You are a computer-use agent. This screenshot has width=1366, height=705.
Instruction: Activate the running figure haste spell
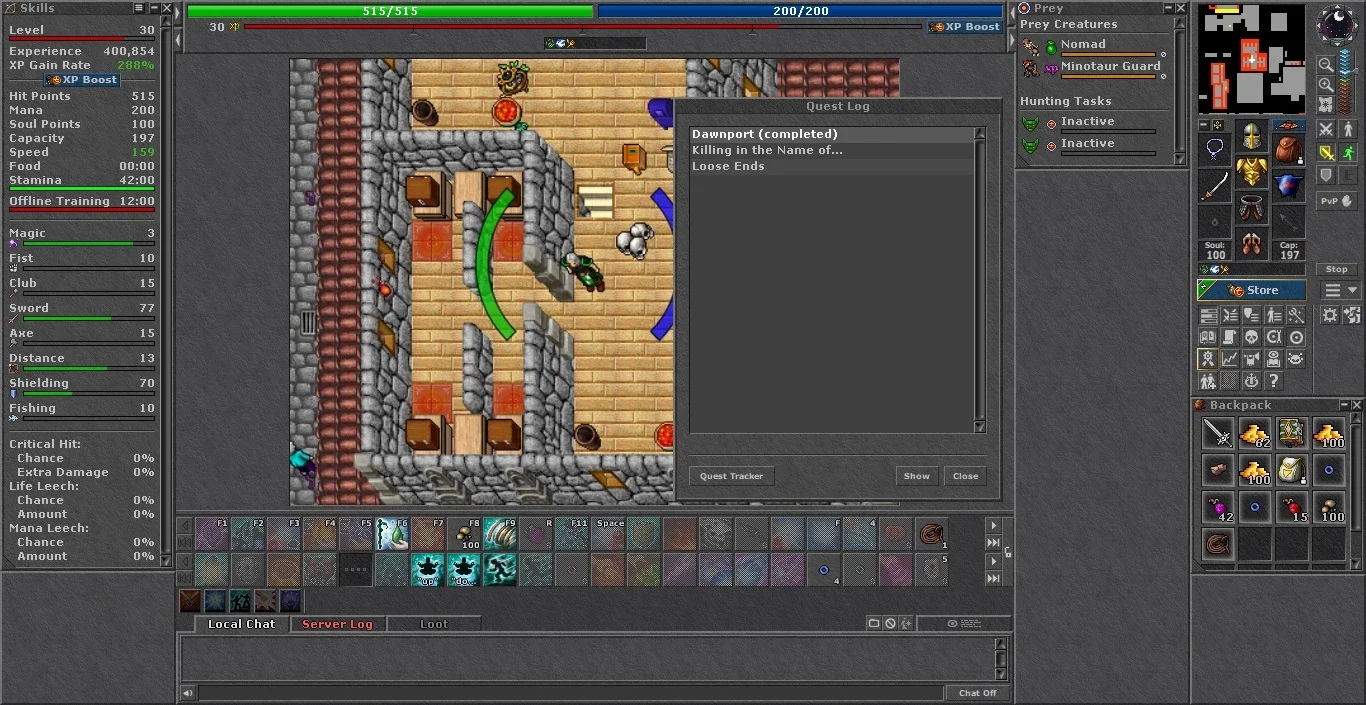pos(500,570)
